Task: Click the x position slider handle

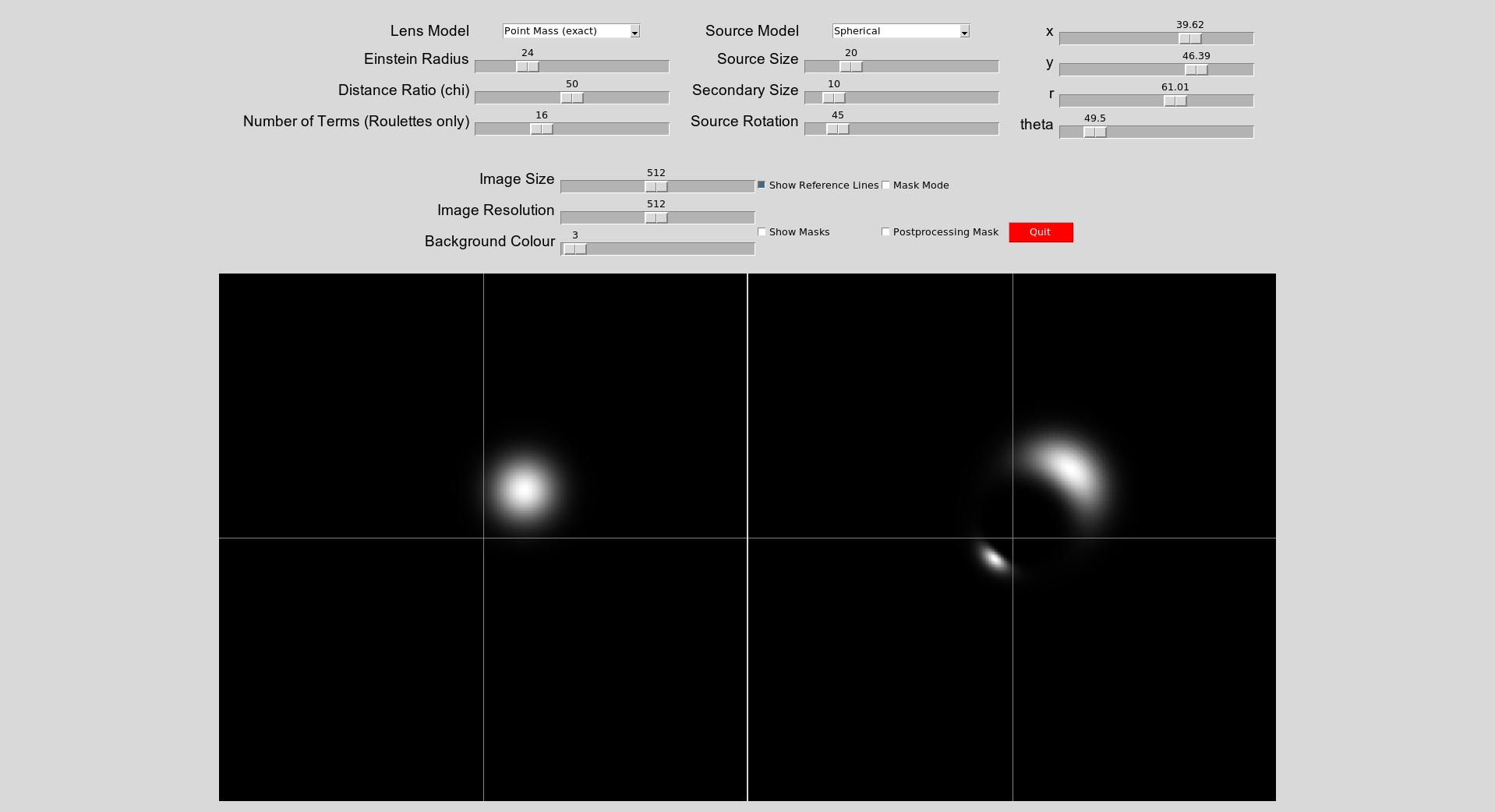Action: coord(1190,39)
